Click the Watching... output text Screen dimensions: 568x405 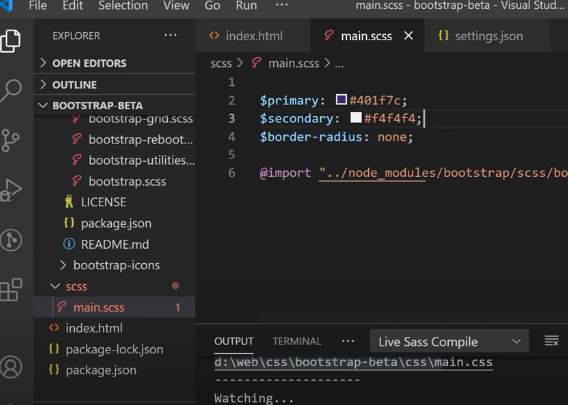pos(254,398)
